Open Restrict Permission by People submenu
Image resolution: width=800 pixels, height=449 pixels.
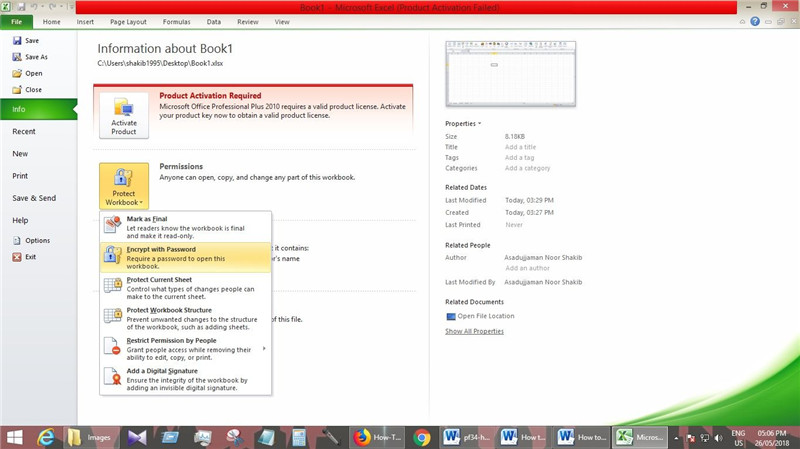coord(185,348)
